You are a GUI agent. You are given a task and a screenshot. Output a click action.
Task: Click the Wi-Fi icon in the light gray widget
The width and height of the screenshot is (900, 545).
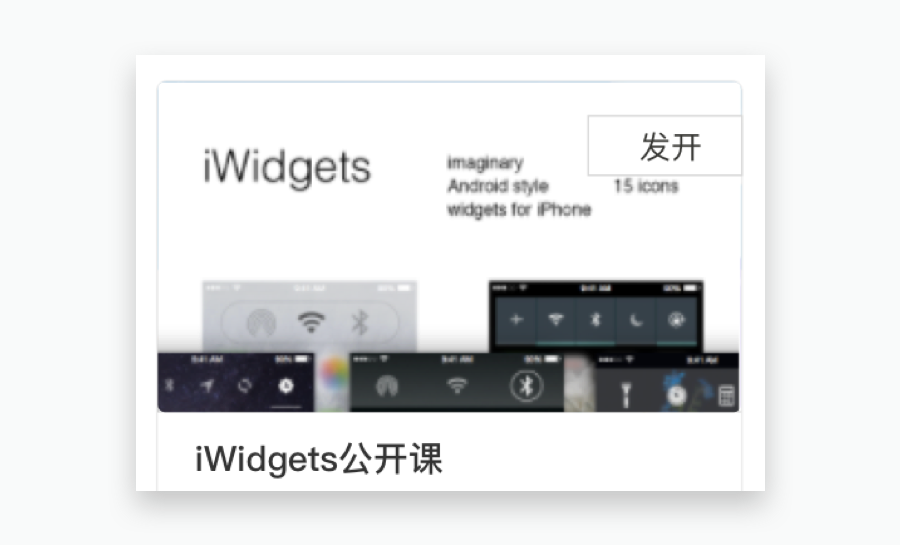coord(311,322)
